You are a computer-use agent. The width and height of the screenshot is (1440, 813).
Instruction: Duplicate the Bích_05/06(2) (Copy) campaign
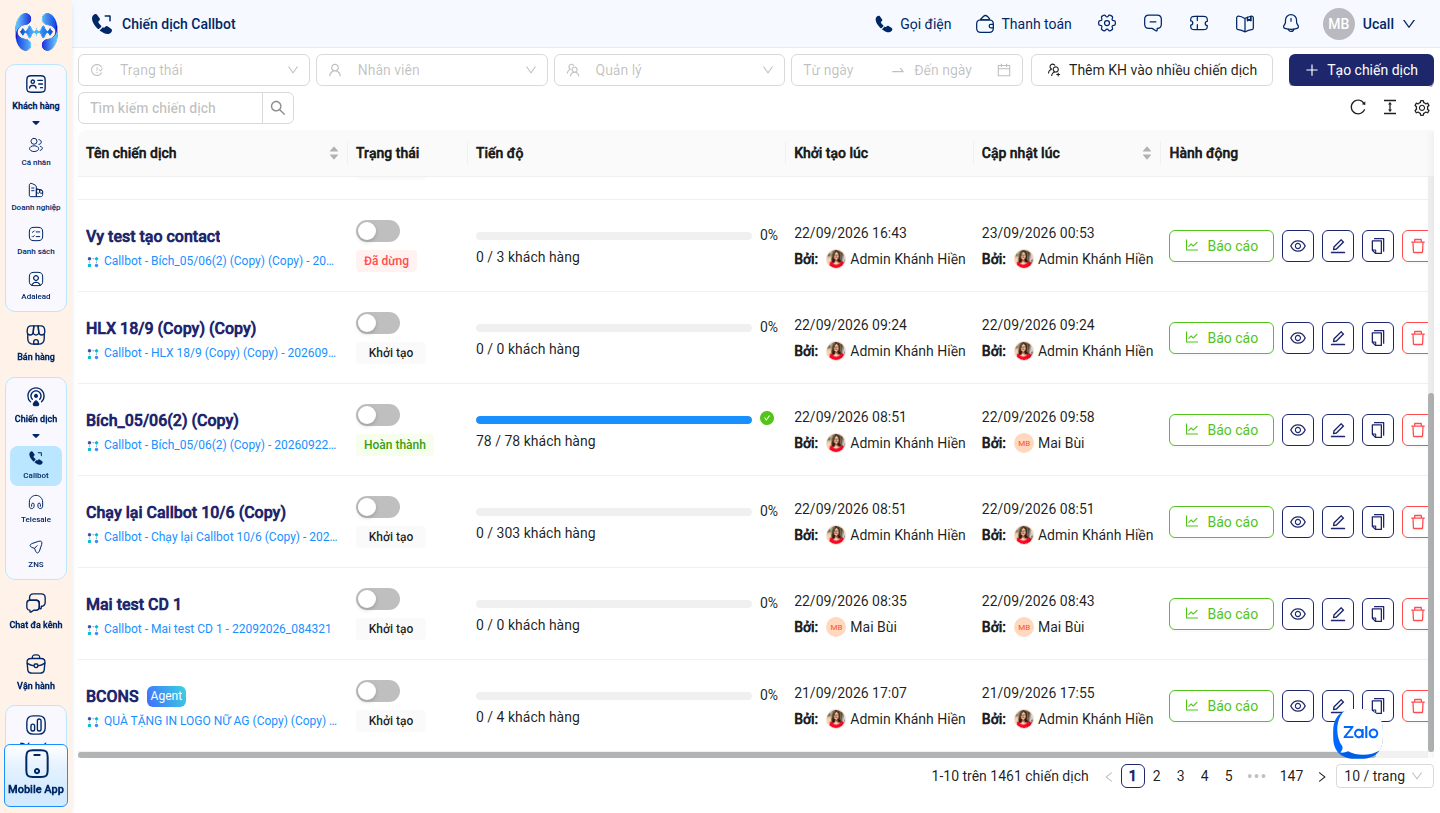pyautogui.click(x=1378, y=430)
